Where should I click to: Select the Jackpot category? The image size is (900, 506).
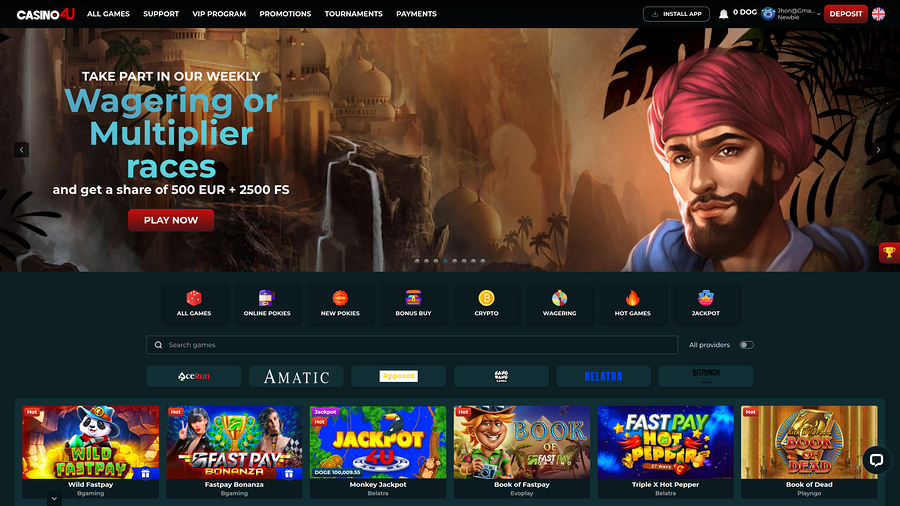point(705,303)
